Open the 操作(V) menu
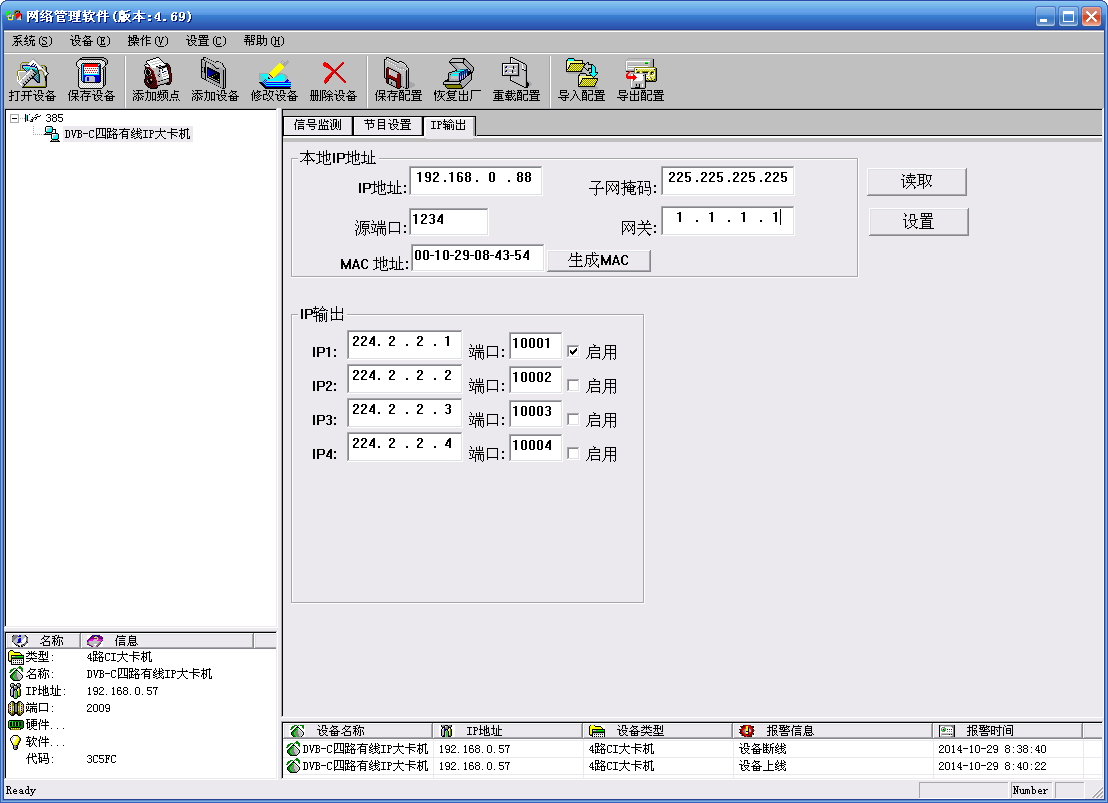This screenshot has width=1108, height=803. pos(148,41)
